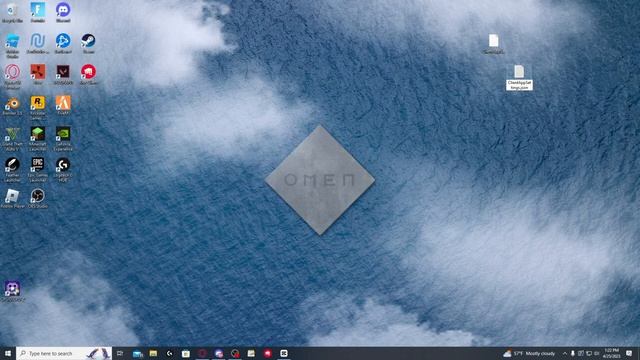Launch the Roblox Player desktop shortcut
Image resolution: width=640 pixels, height=360 pixels.
12,199
